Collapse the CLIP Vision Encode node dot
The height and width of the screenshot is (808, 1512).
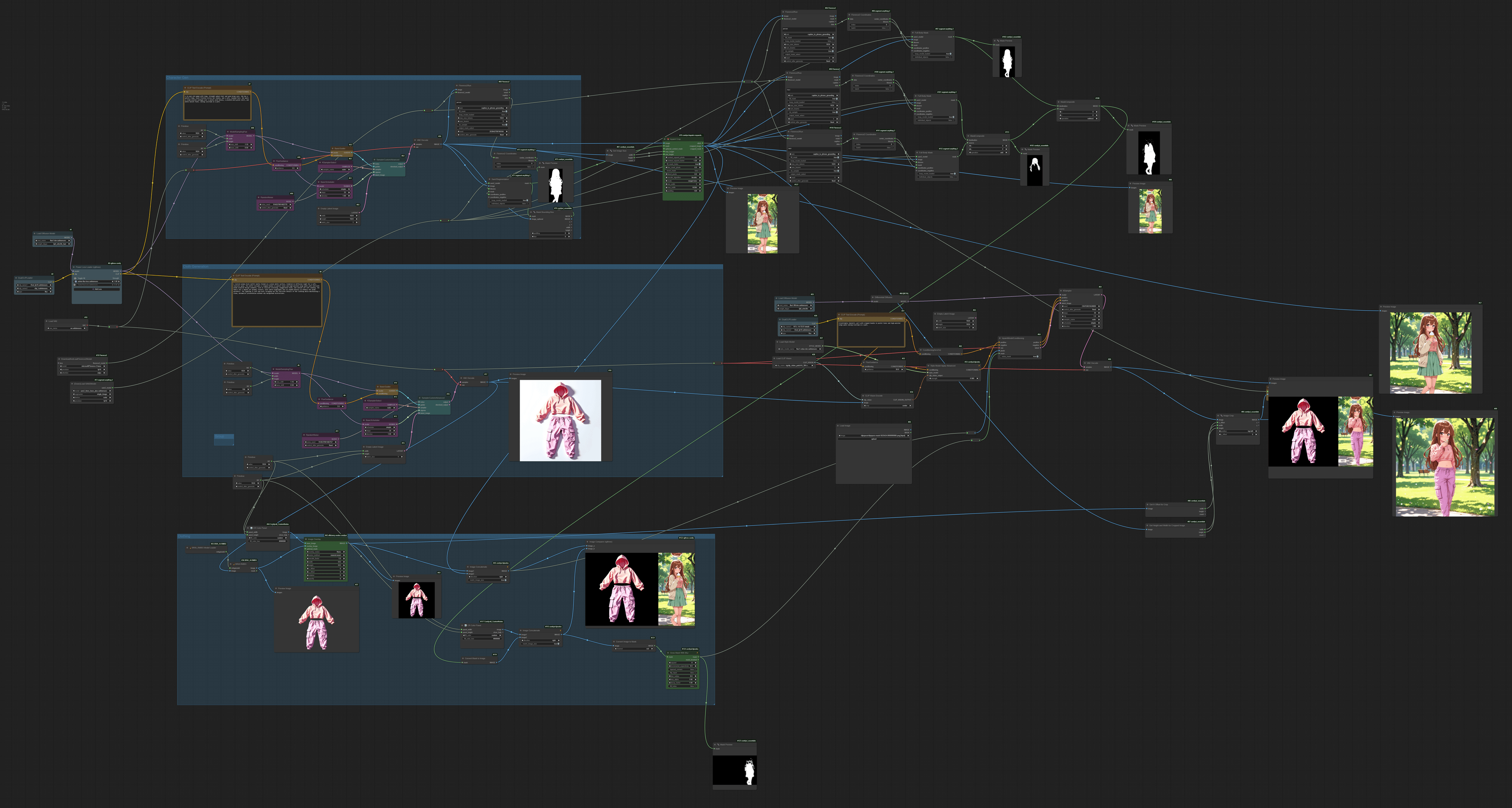tap(863, 395)
